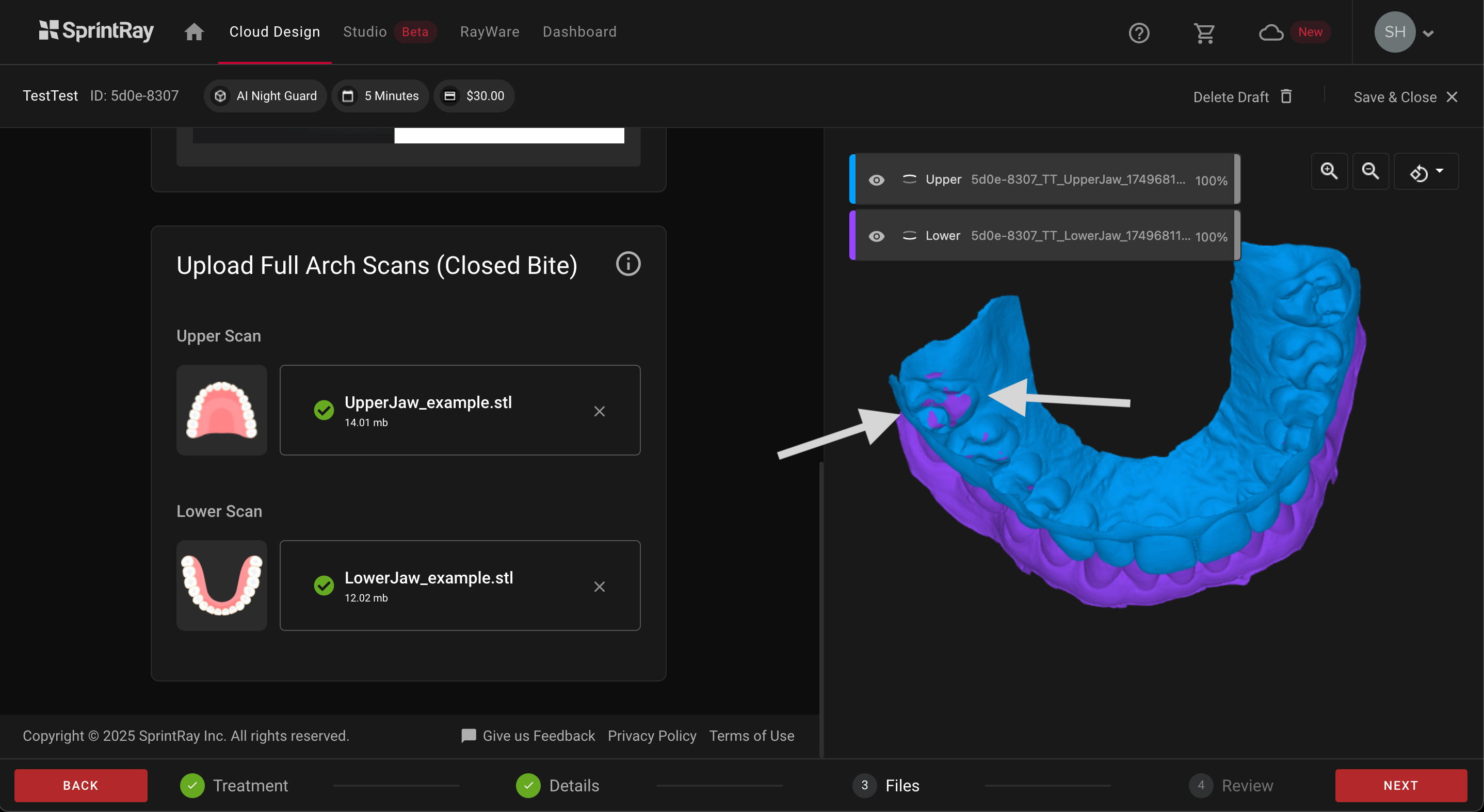Click info icon beside Upload Full Arch Scans

pyautogui.click(x=628, y=264)
